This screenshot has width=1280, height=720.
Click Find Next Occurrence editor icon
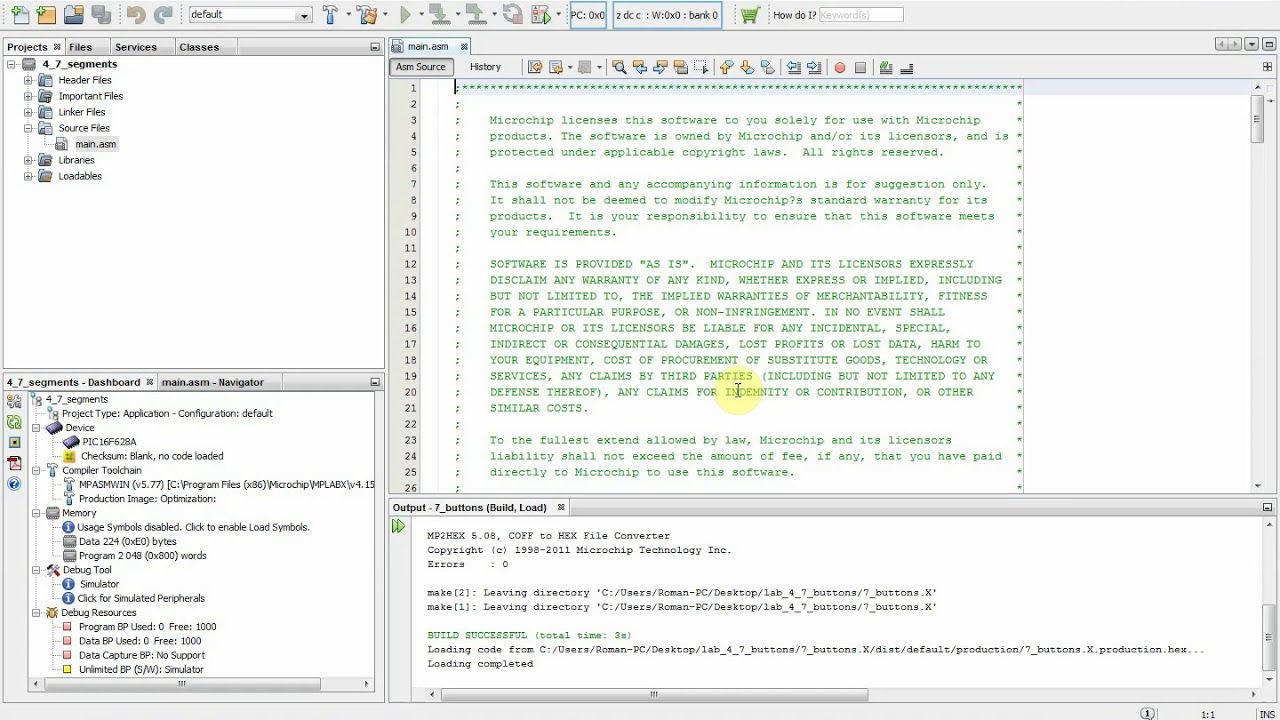tap(660, 67)
